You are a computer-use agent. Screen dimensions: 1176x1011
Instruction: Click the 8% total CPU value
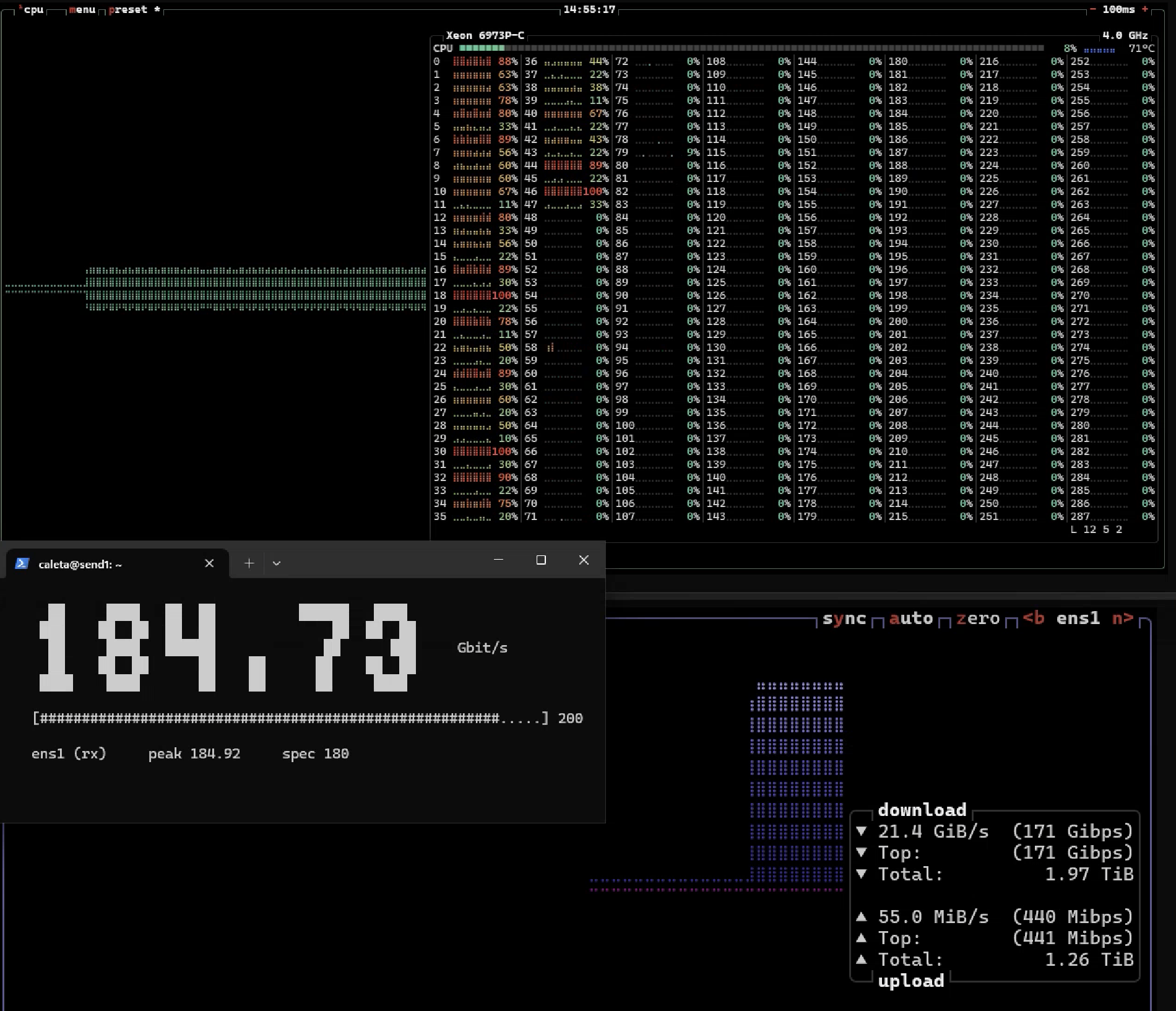[x=1070, y=48]
